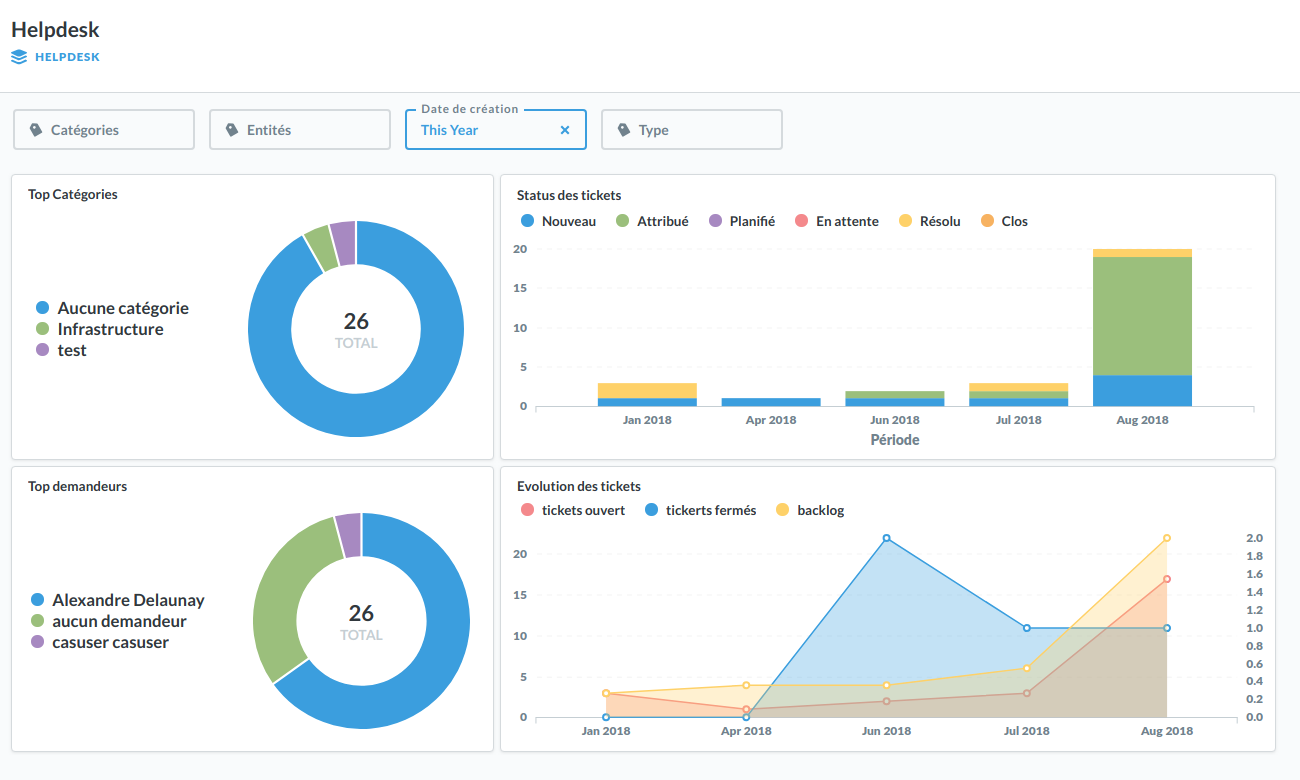Click the purple dot beside casuser casuser

point(37,642)
